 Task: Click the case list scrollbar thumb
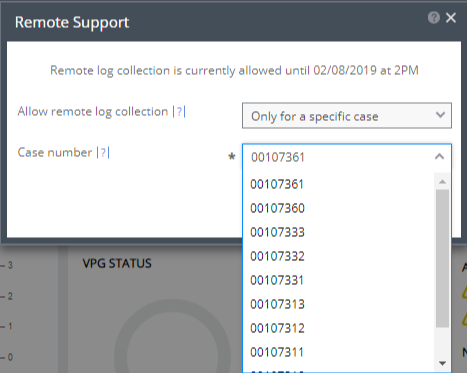tap(442, 258)
